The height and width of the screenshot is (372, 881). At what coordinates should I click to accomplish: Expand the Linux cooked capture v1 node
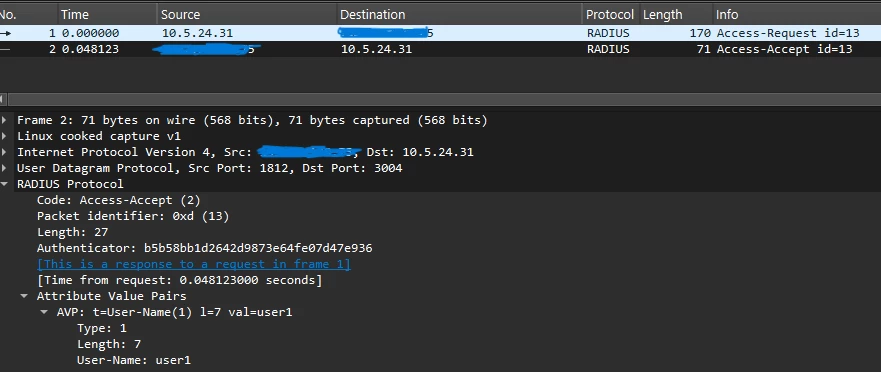click(x=5, y=136)
